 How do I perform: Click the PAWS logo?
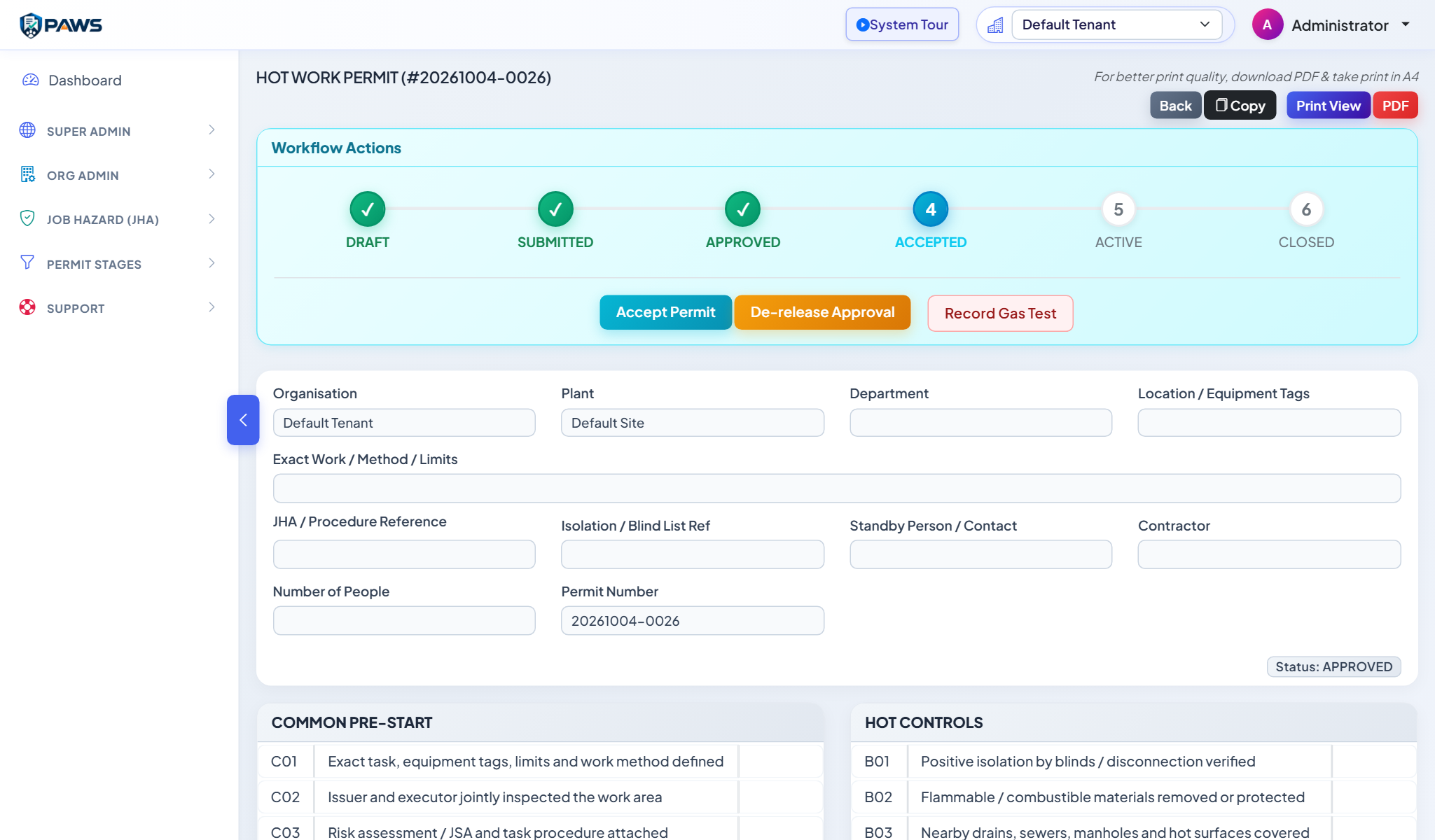tap(61, 25)
